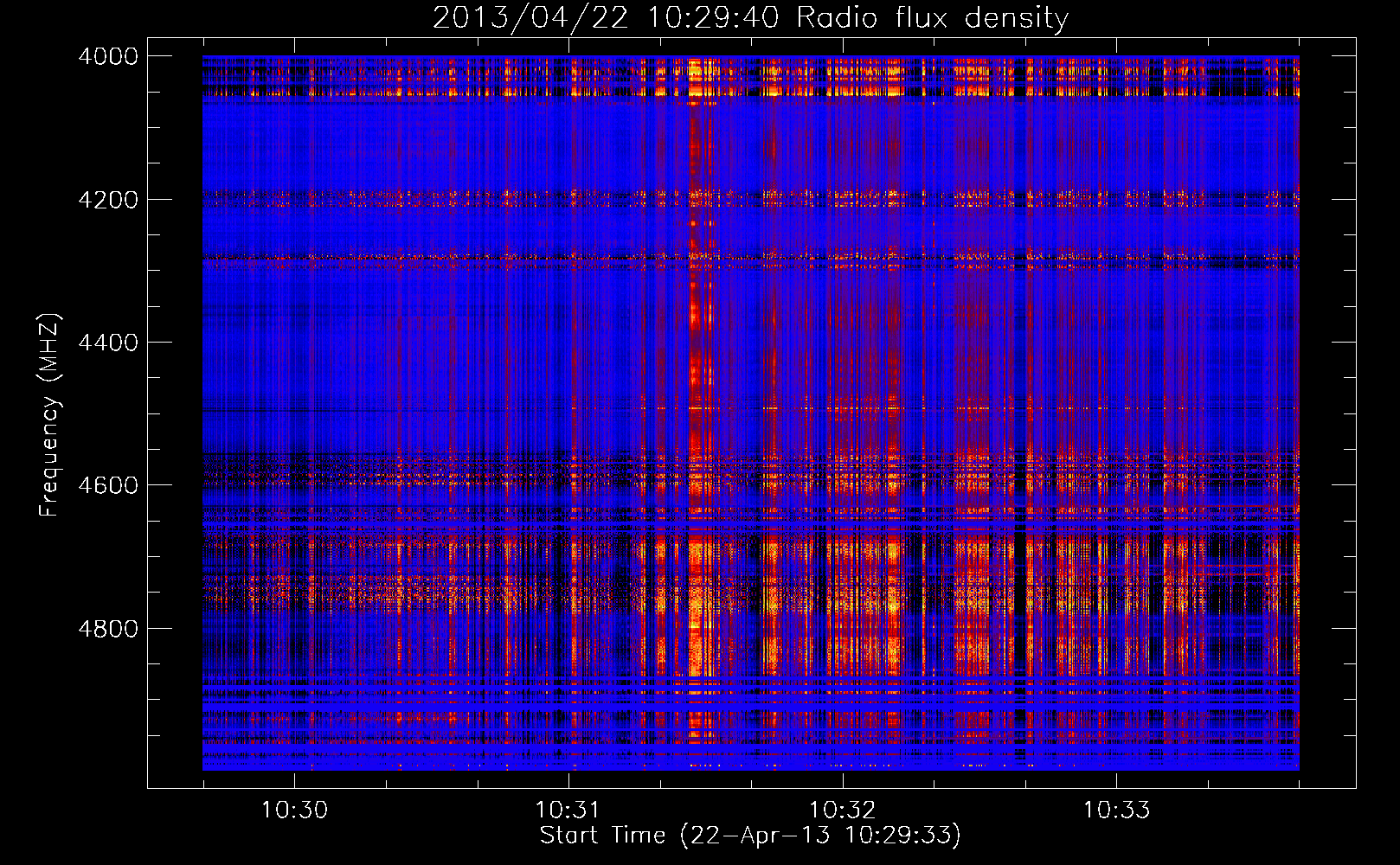This screenshot has height=865, width=1400.
Task: Click the 4200 frequency tick label
Action: pos(108,200)
